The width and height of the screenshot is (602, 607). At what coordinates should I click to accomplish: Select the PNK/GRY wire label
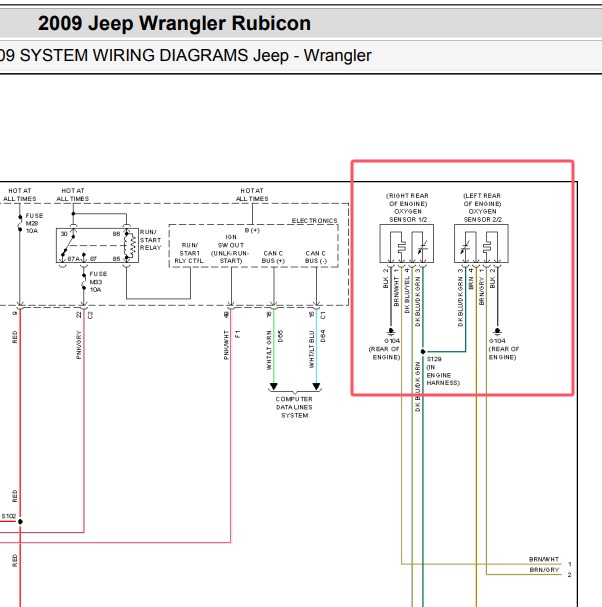click(79, 345)
